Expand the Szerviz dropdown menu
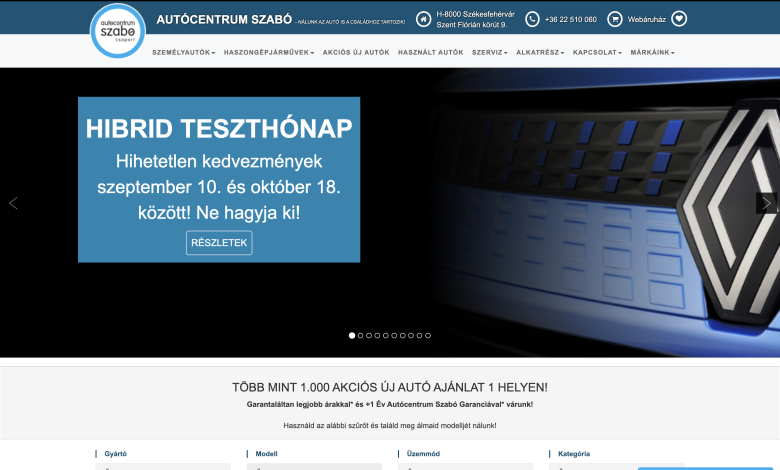 coord(489,52)
